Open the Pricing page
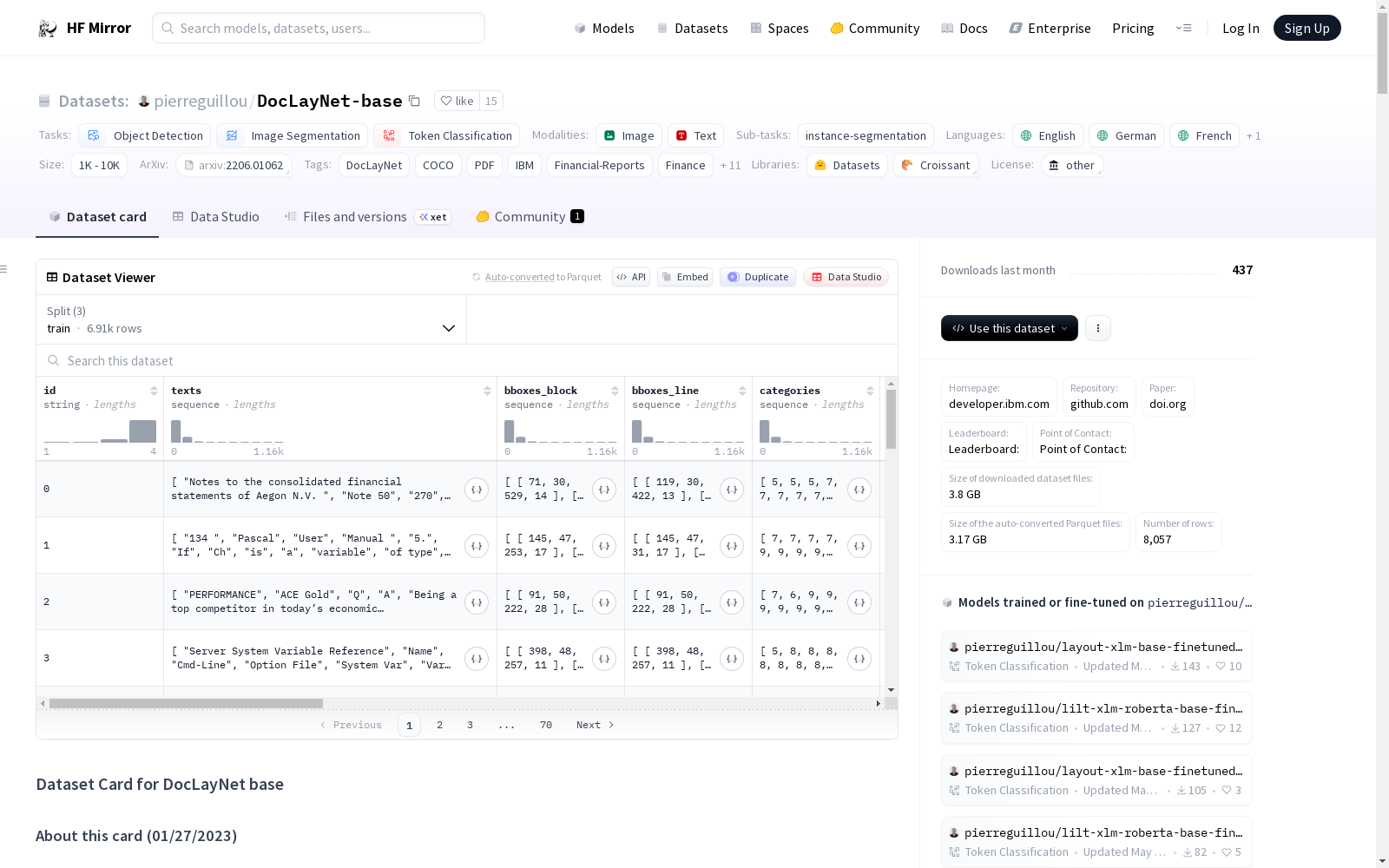 (1133, 29)
